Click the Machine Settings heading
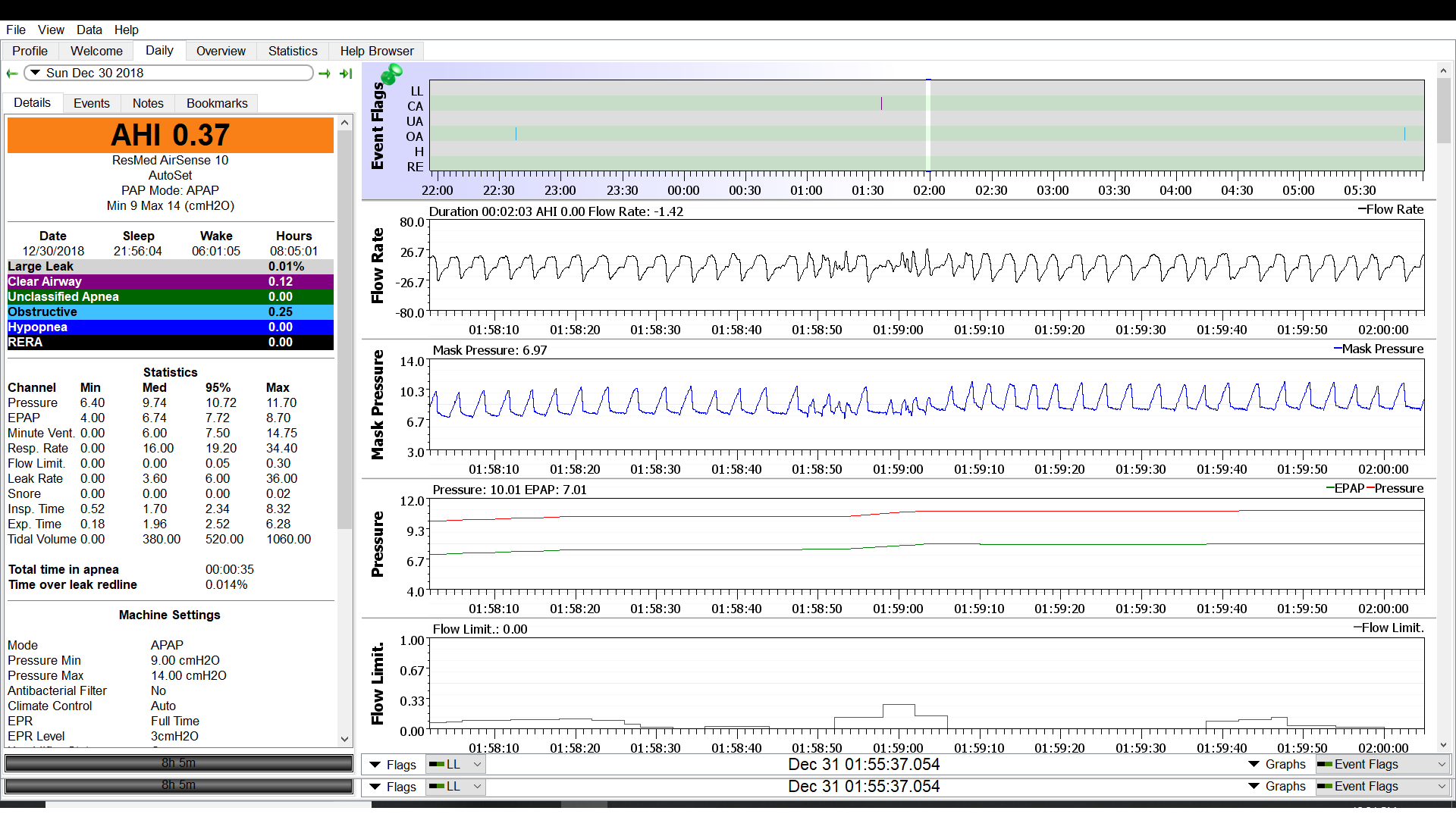Screen dimensions: 1456x839 click(x=170, y=615)
